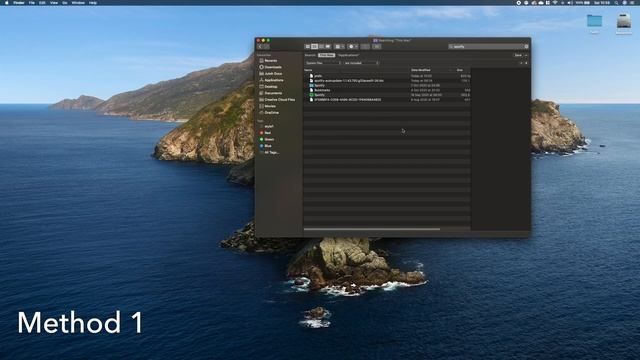Image resolution: width=640 pixels, height=360 pixels.
Task: Remove the search criteria row
Action: [521, 63]
